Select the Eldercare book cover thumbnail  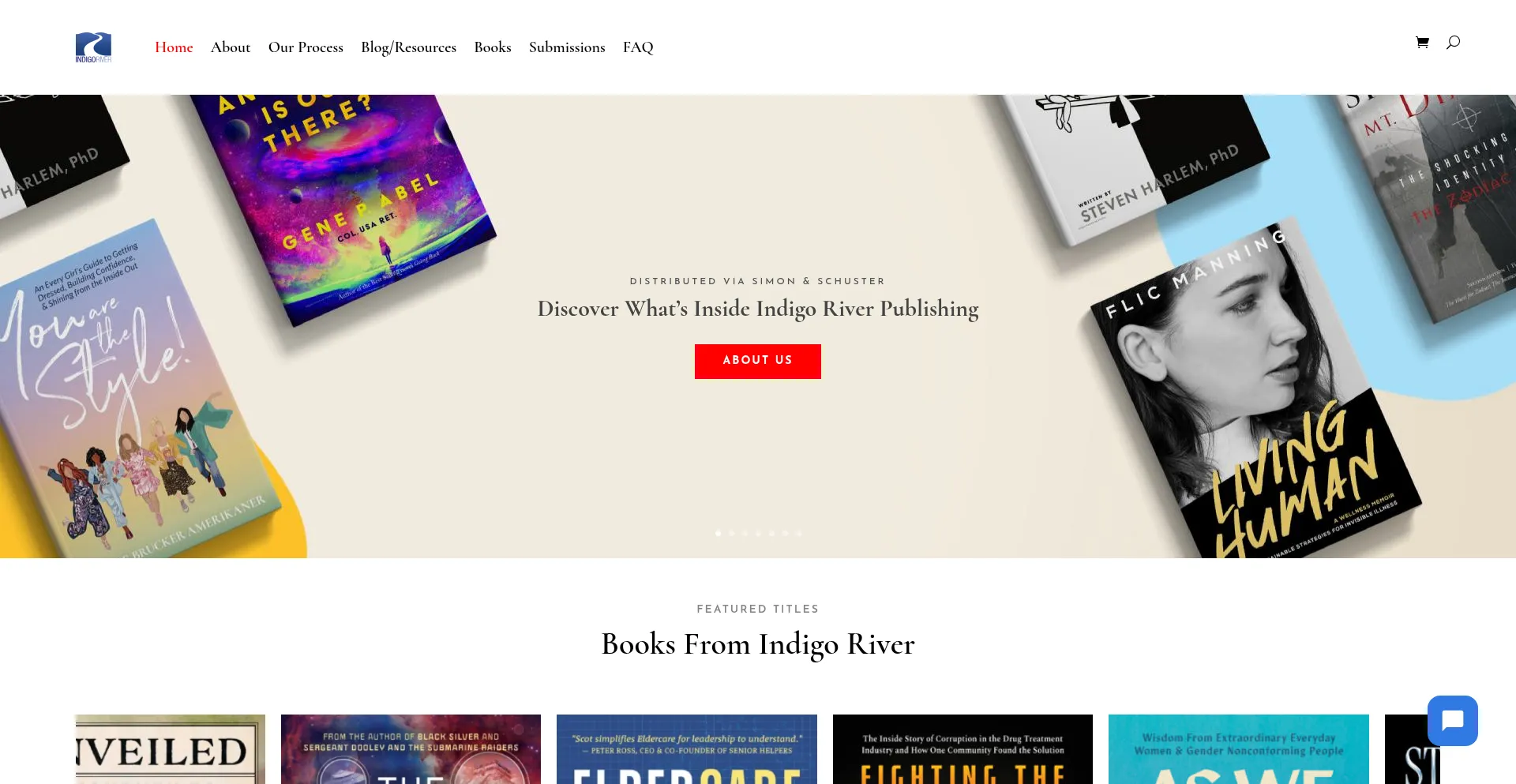tap(687, 749)
